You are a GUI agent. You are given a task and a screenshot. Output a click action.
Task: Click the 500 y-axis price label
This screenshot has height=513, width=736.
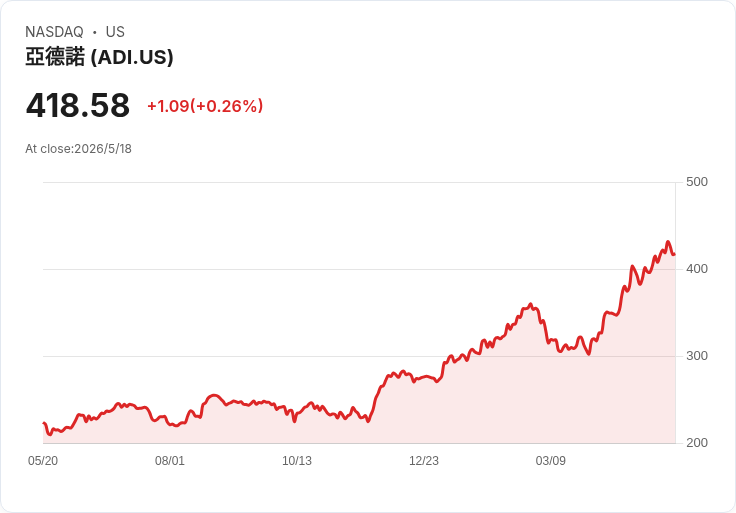click(697, 182)
